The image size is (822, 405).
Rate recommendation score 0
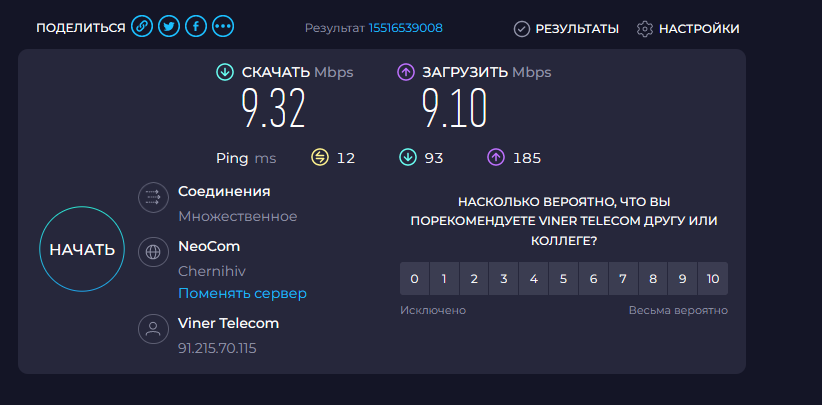pos(415,279)
